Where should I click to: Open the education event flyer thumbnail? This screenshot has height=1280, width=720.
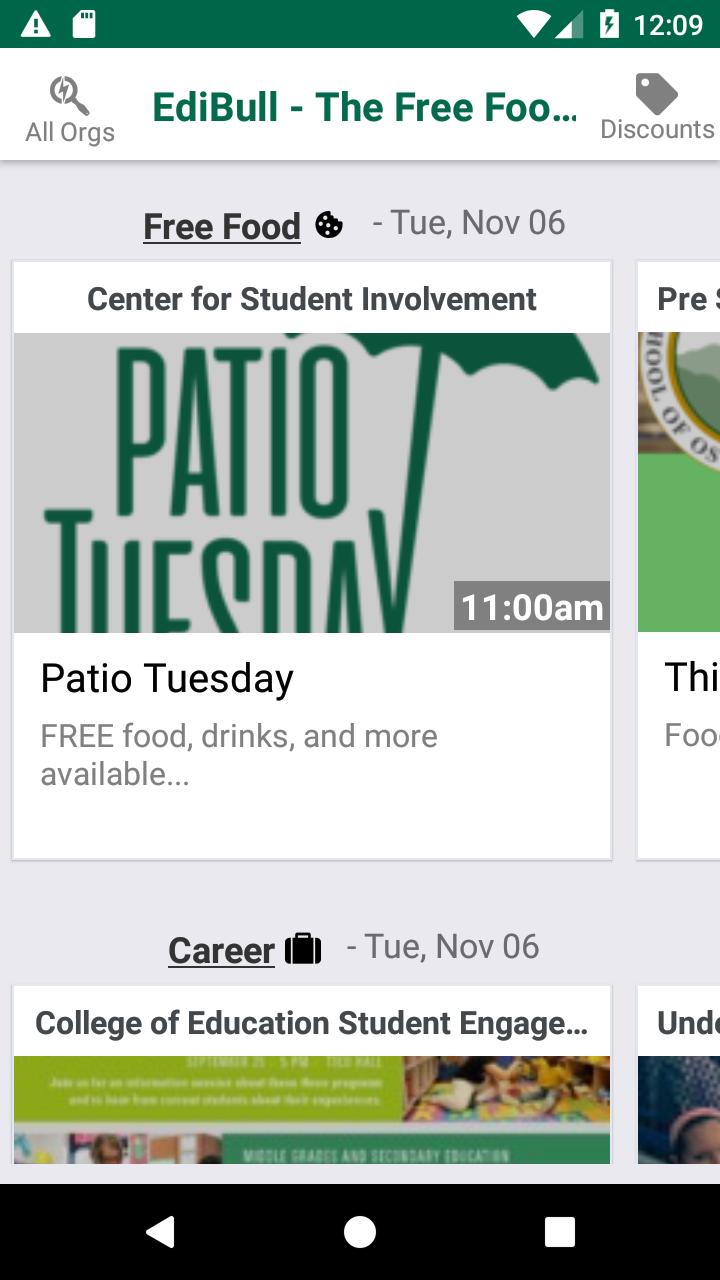point(312,1110)
